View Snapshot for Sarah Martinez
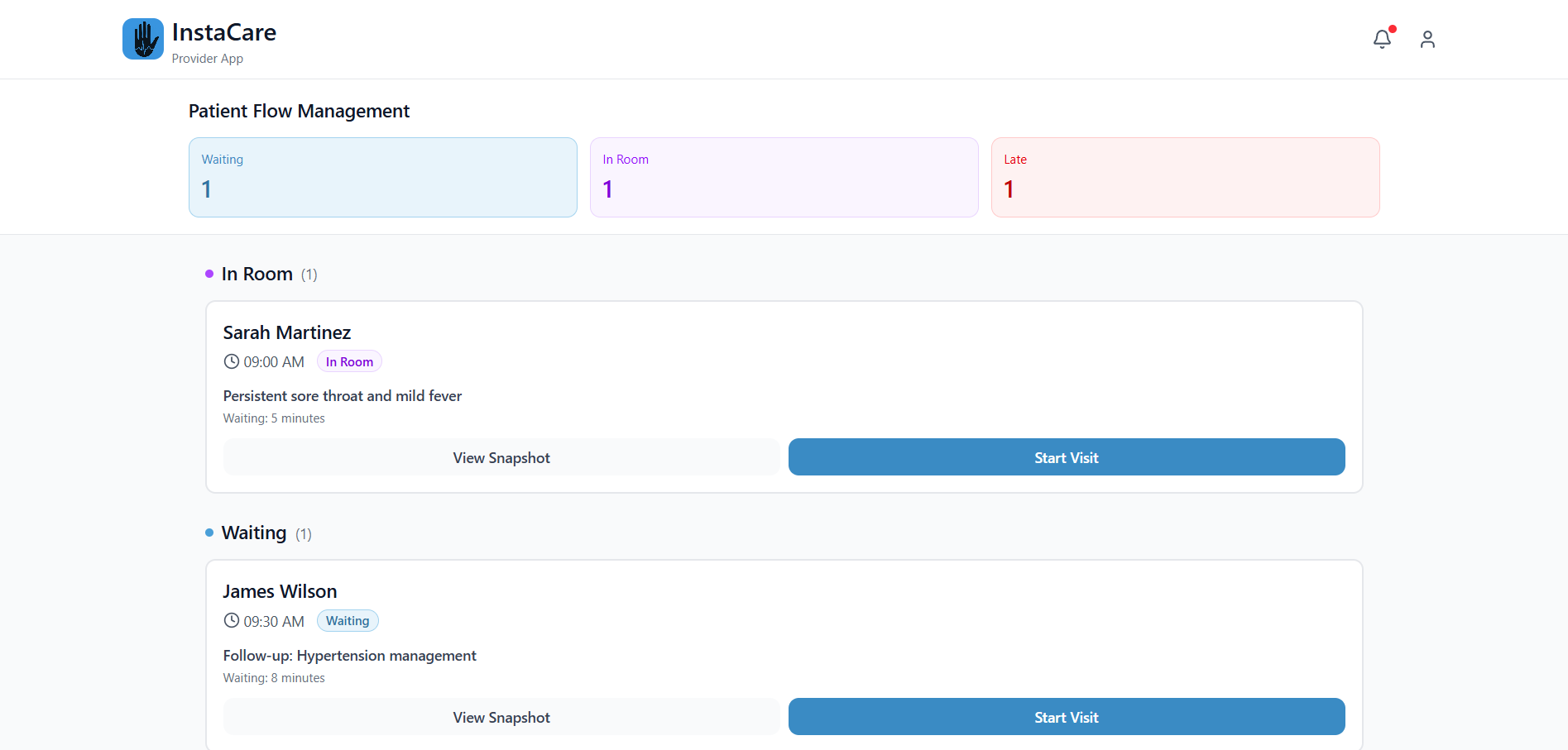 point(501,457)
